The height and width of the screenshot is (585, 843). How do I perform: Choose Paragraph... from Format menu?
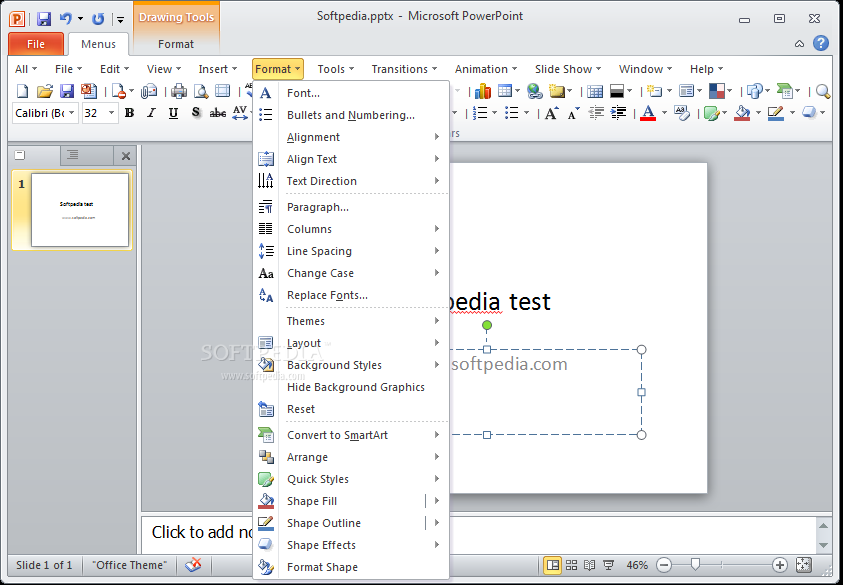pyautogui.click(x=351, y=207)
